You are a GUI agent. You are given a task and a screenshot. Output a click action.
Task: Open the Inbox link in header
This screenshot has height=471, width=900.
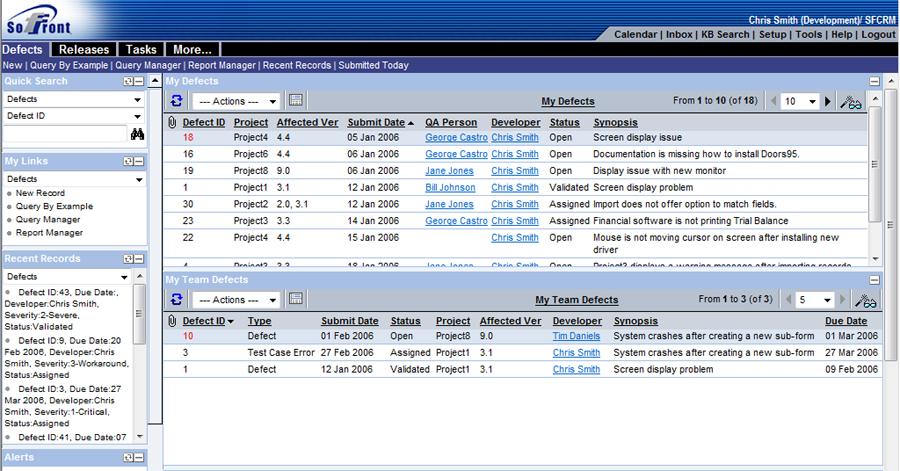[679, 34]
